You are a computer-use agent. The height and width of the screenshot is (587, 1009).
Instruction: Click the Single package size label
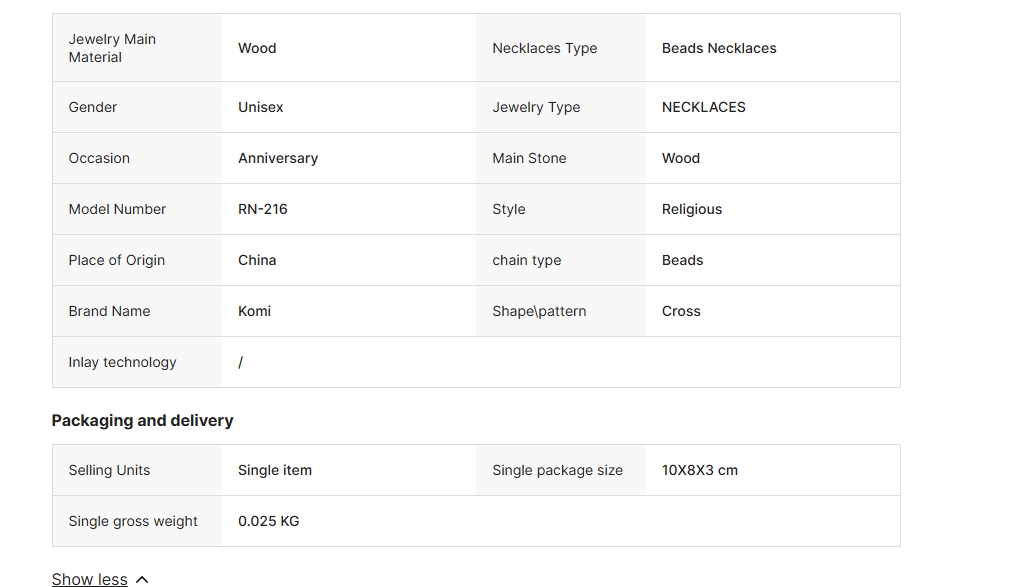click(x=557, y=470)
